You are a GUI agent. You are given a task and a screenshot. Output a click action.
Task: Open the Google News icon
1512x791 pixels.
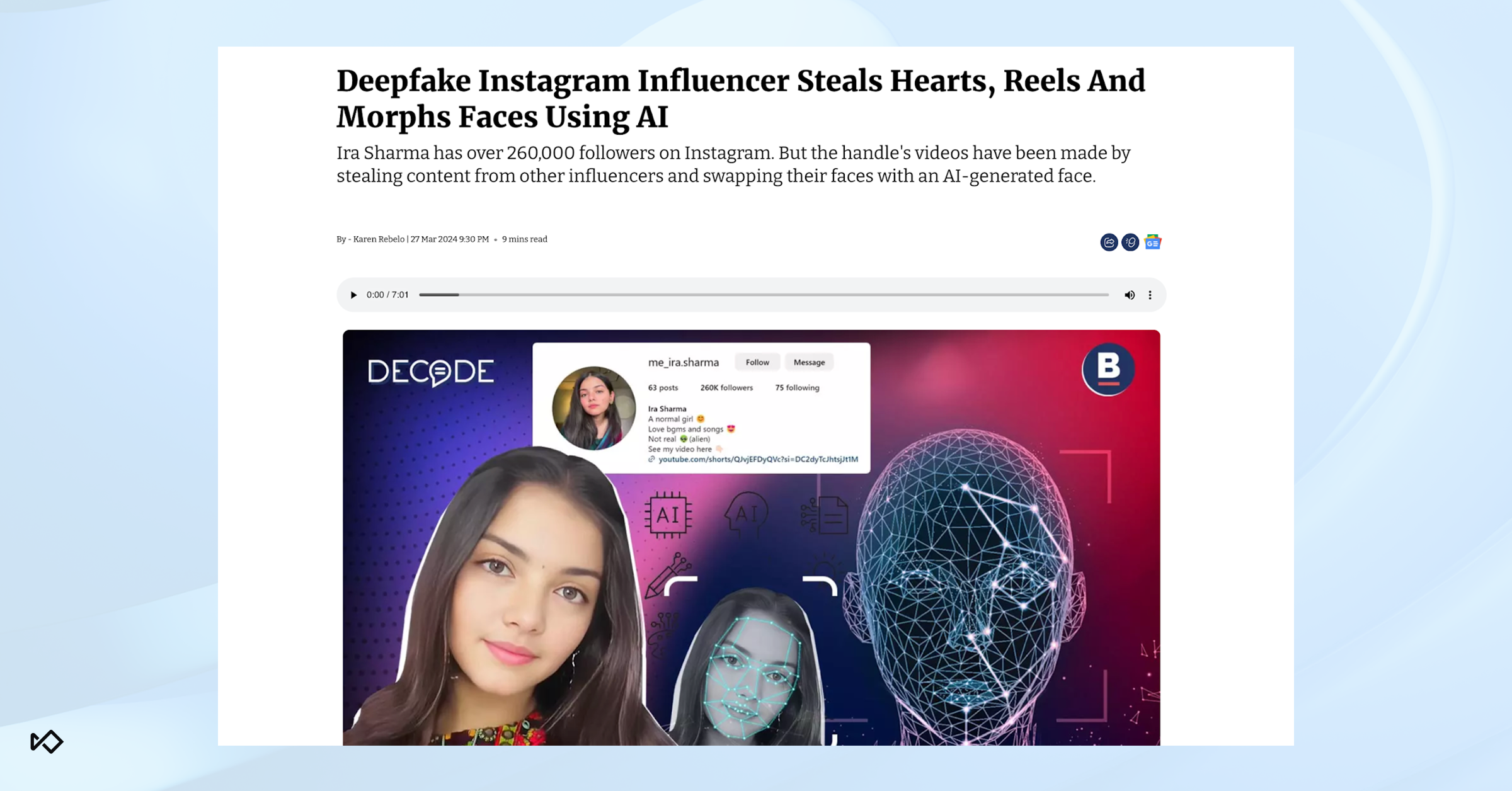[x=1152, y=242]
